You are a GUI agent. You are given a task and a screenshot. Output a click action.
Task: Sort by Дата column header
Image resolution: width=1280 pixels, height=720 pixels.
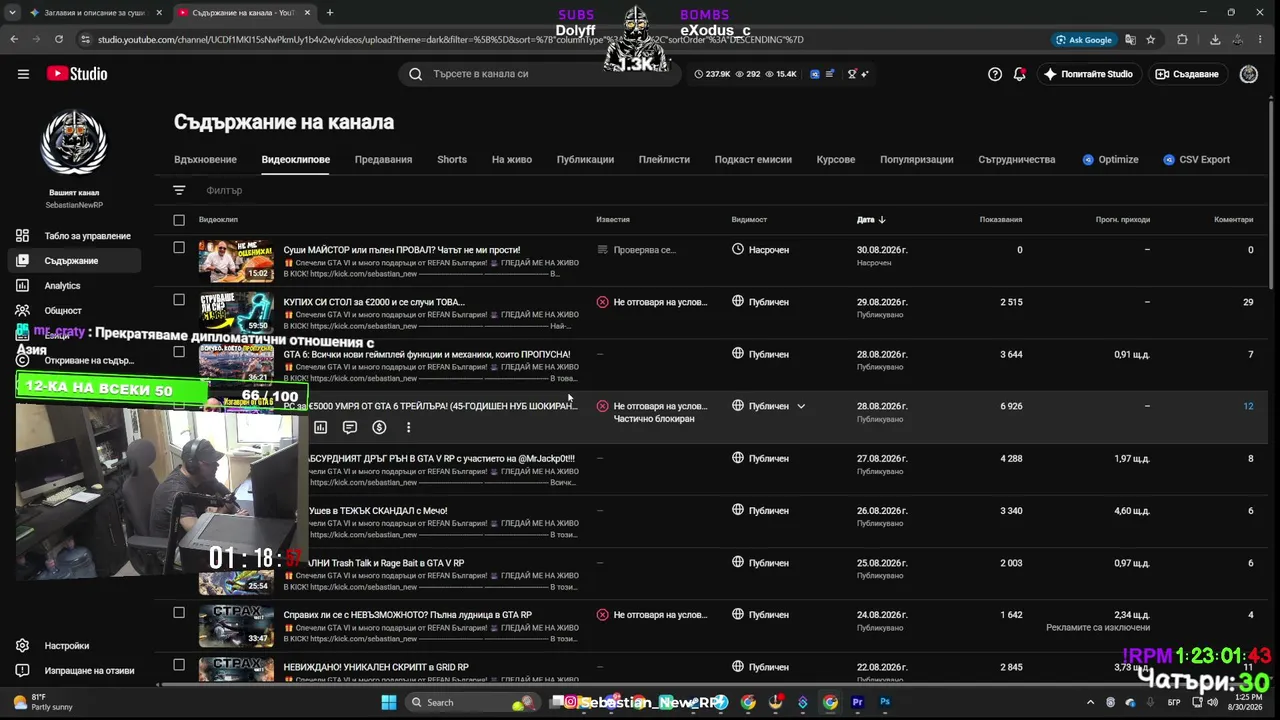click(x=871, y=220)
